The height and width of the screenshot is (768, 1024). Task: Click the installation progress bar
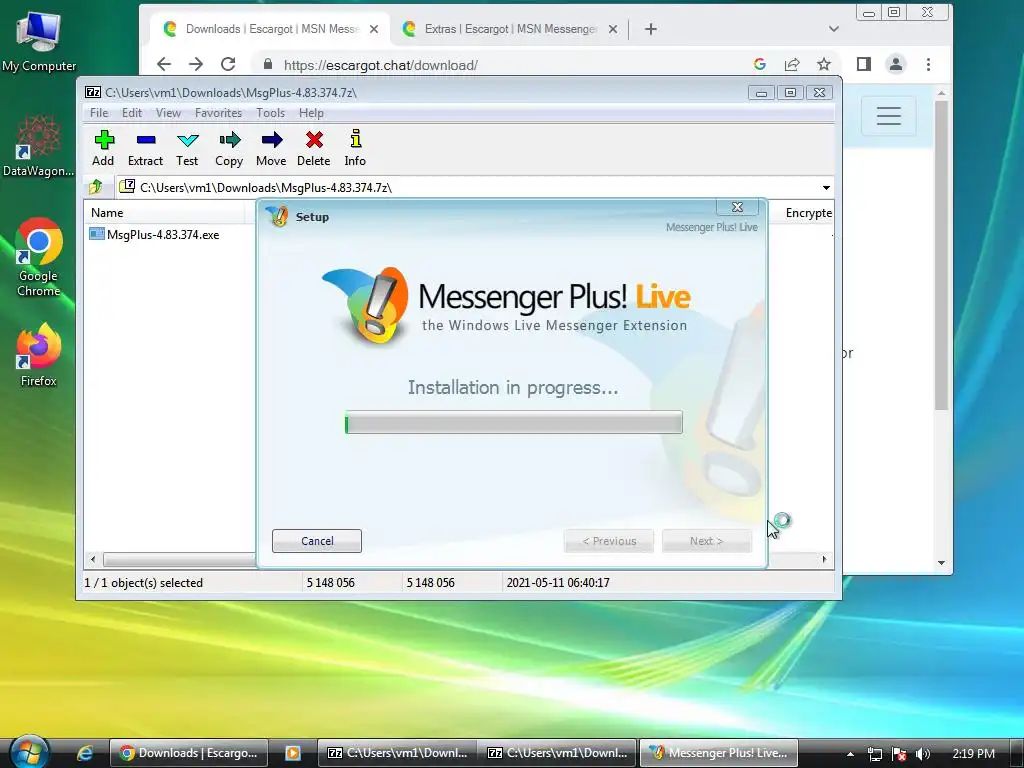click(x=514, y=423)
